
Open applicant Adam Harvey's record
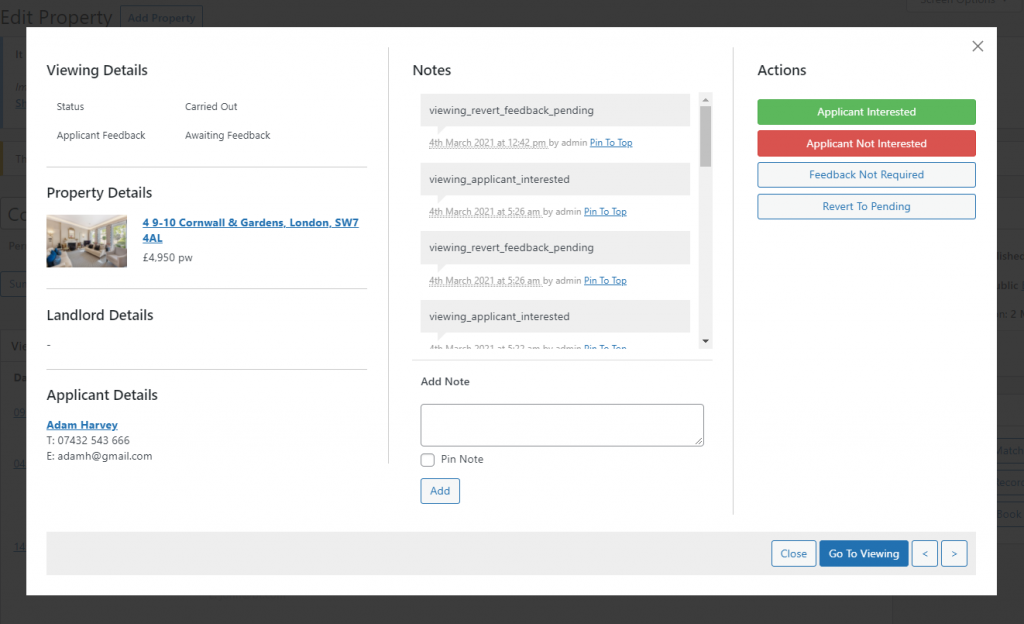point(81,424)
